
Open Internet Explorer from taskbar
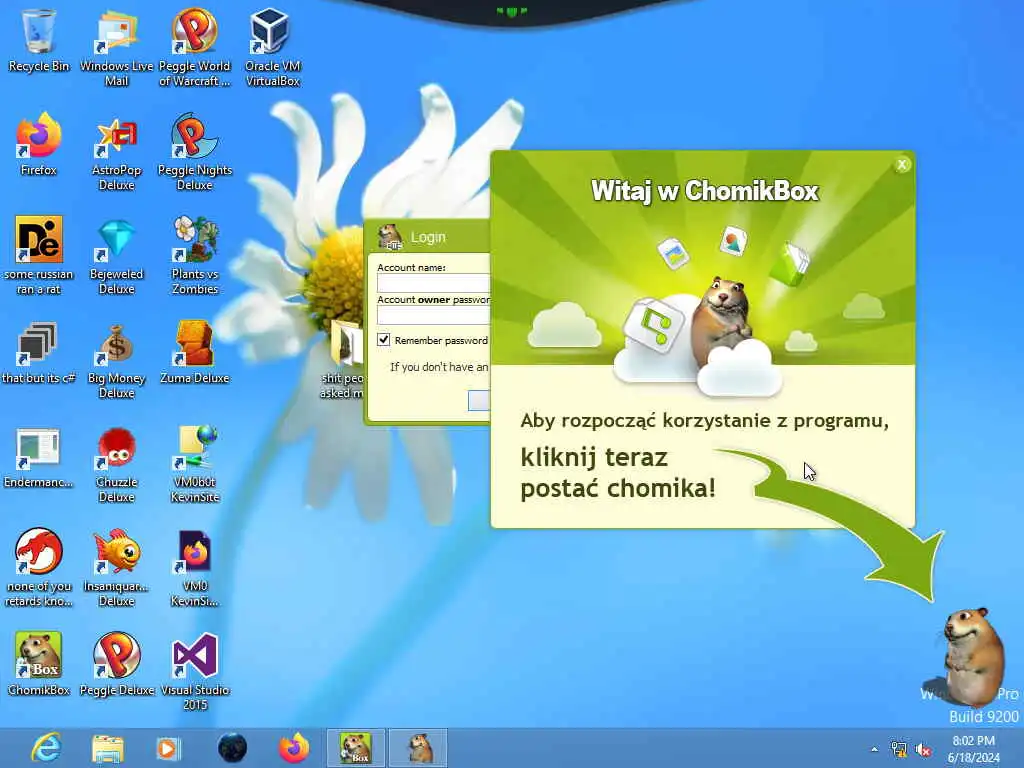[47, 748]
